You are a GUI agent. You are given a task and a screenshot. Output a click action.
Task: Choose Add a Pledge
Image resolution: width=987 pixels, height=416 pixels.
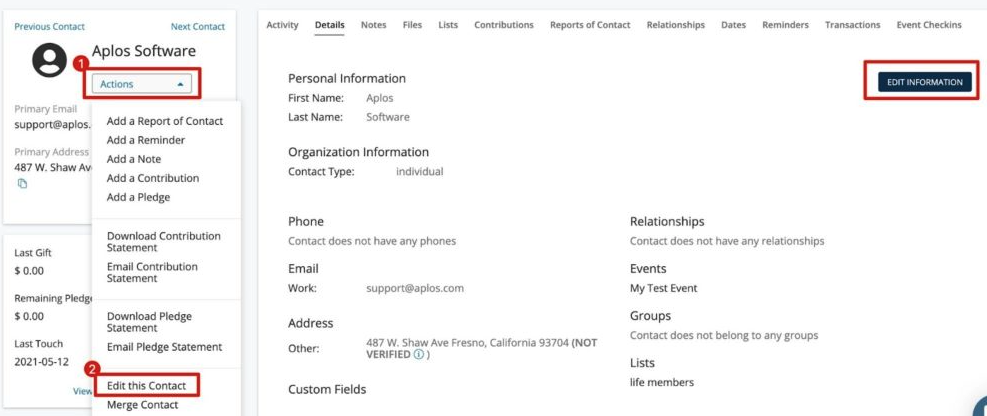pos(138,197)
